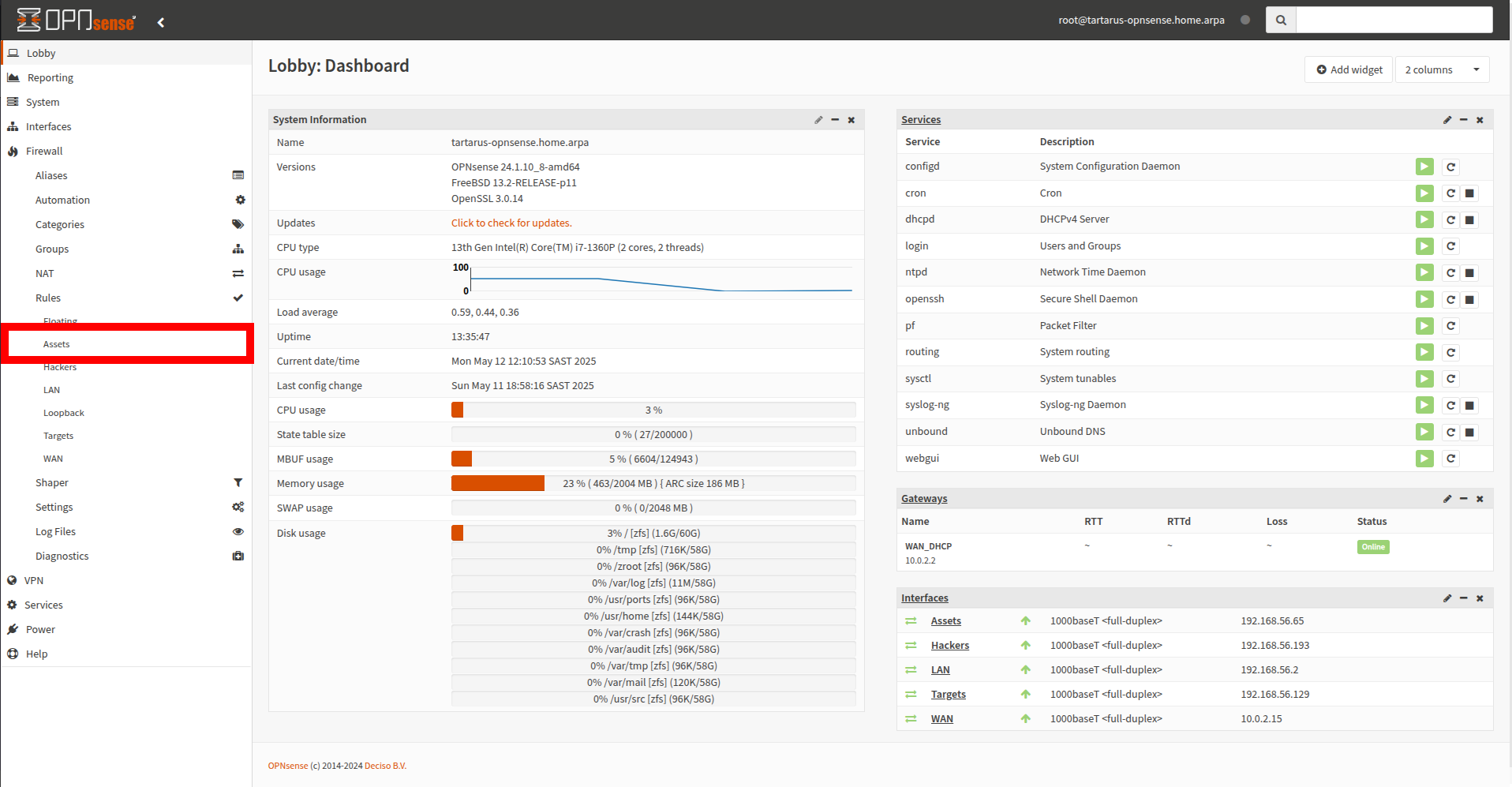Click the Memory usage progress bar
This screenshot has height=787, width=1512.
[653, 483]
